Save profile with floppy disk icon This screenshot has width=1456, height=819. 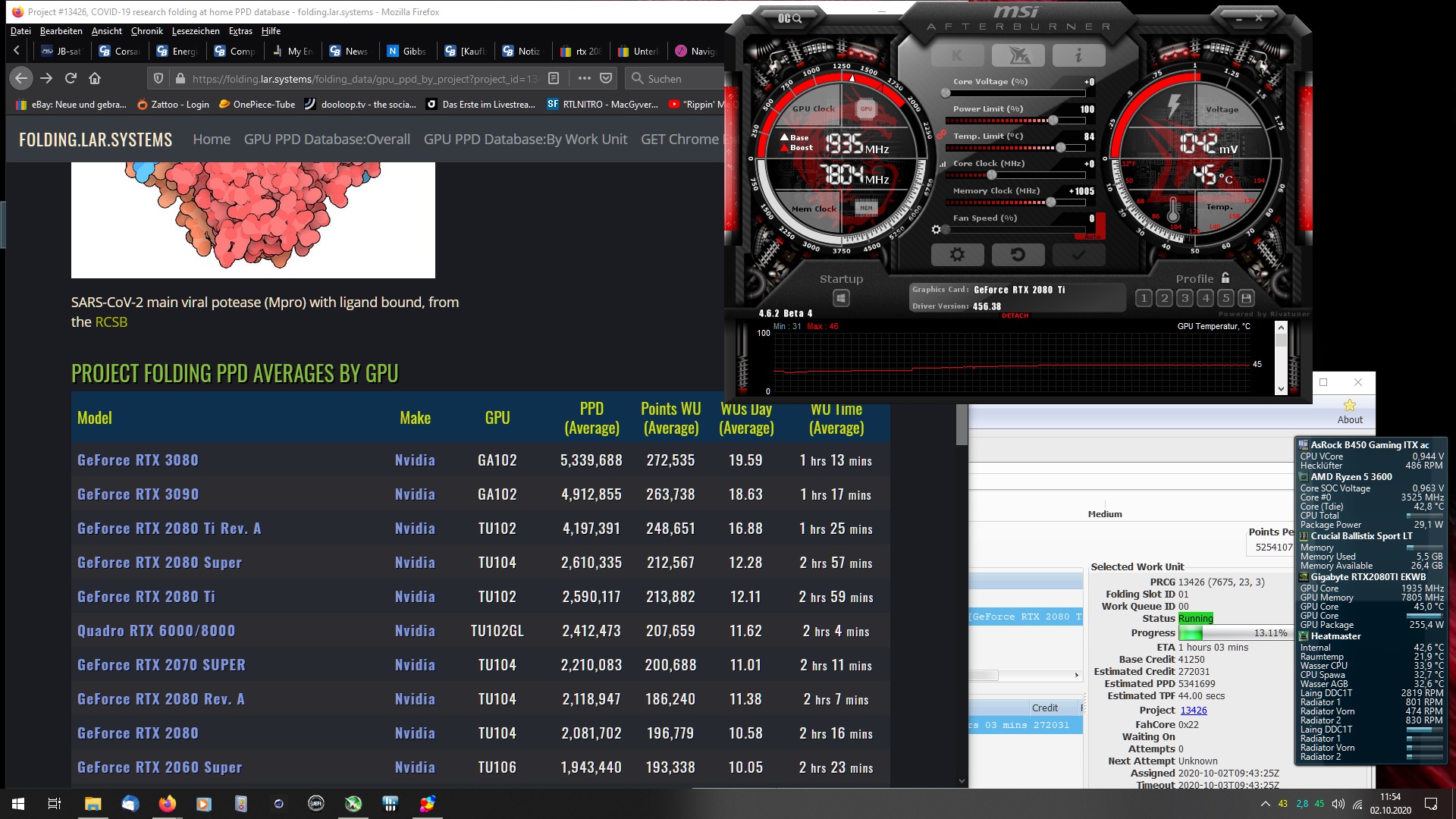click(1246, 298)
